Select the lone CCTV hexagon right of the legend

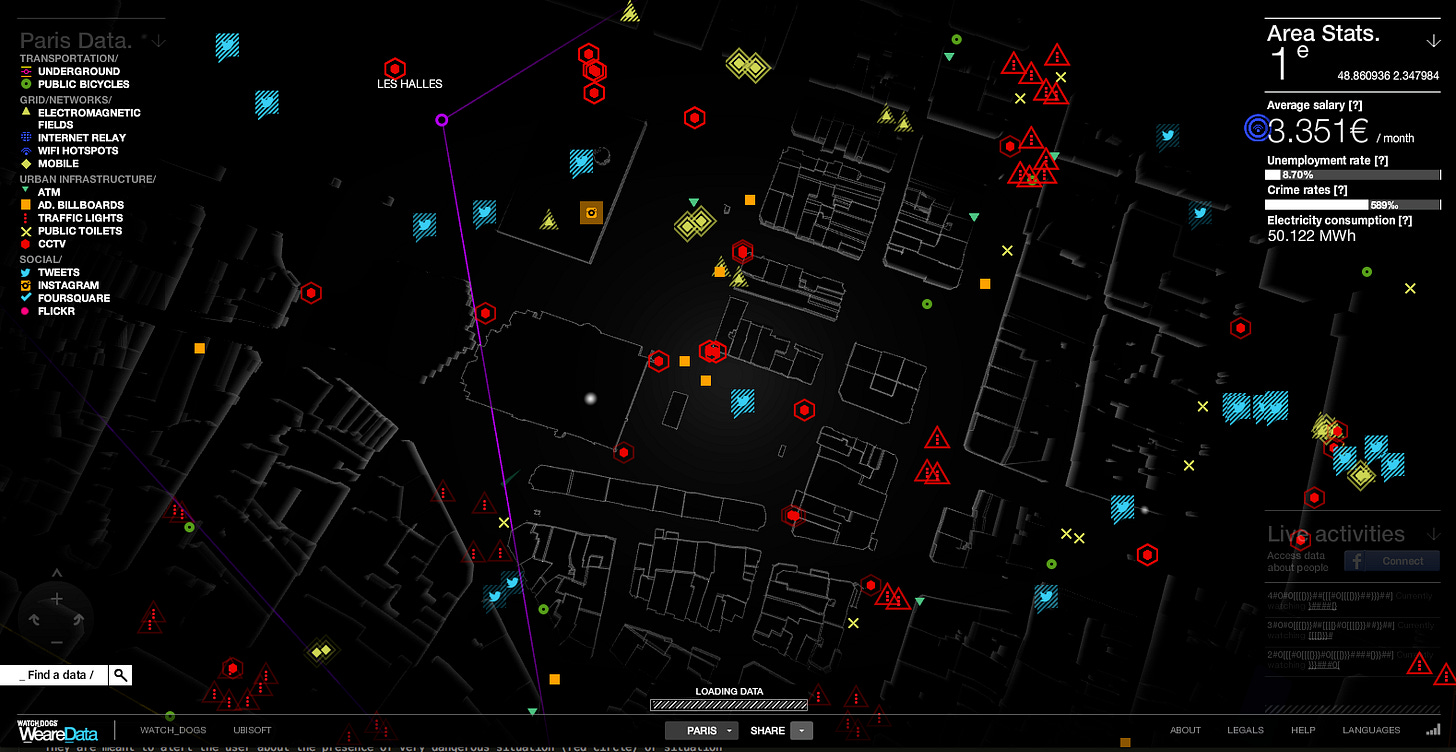[312, 293]
